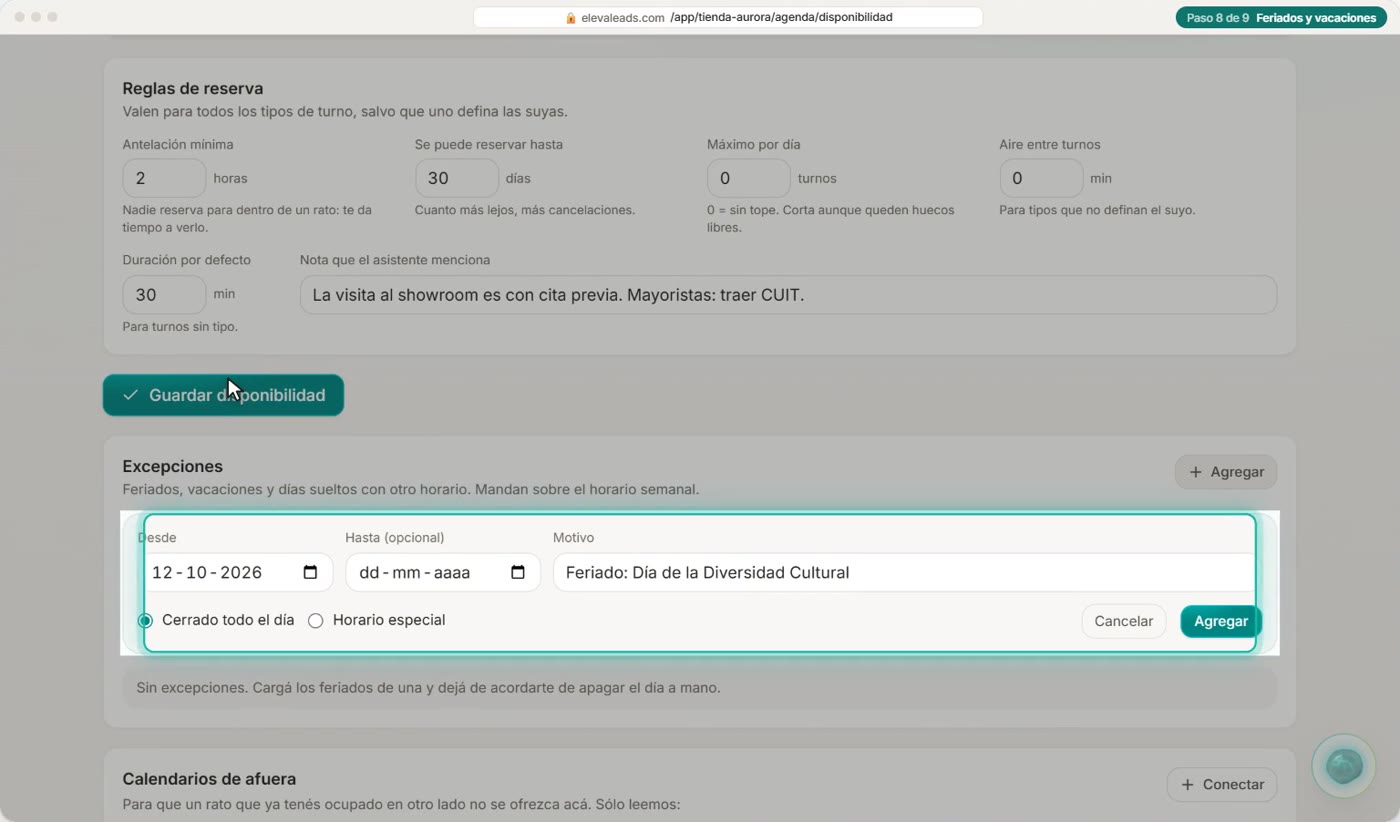Click the + Agregar button beside Excepciones heading
This screenshot has width=1400, height=822.
[x=1226, y=472]
